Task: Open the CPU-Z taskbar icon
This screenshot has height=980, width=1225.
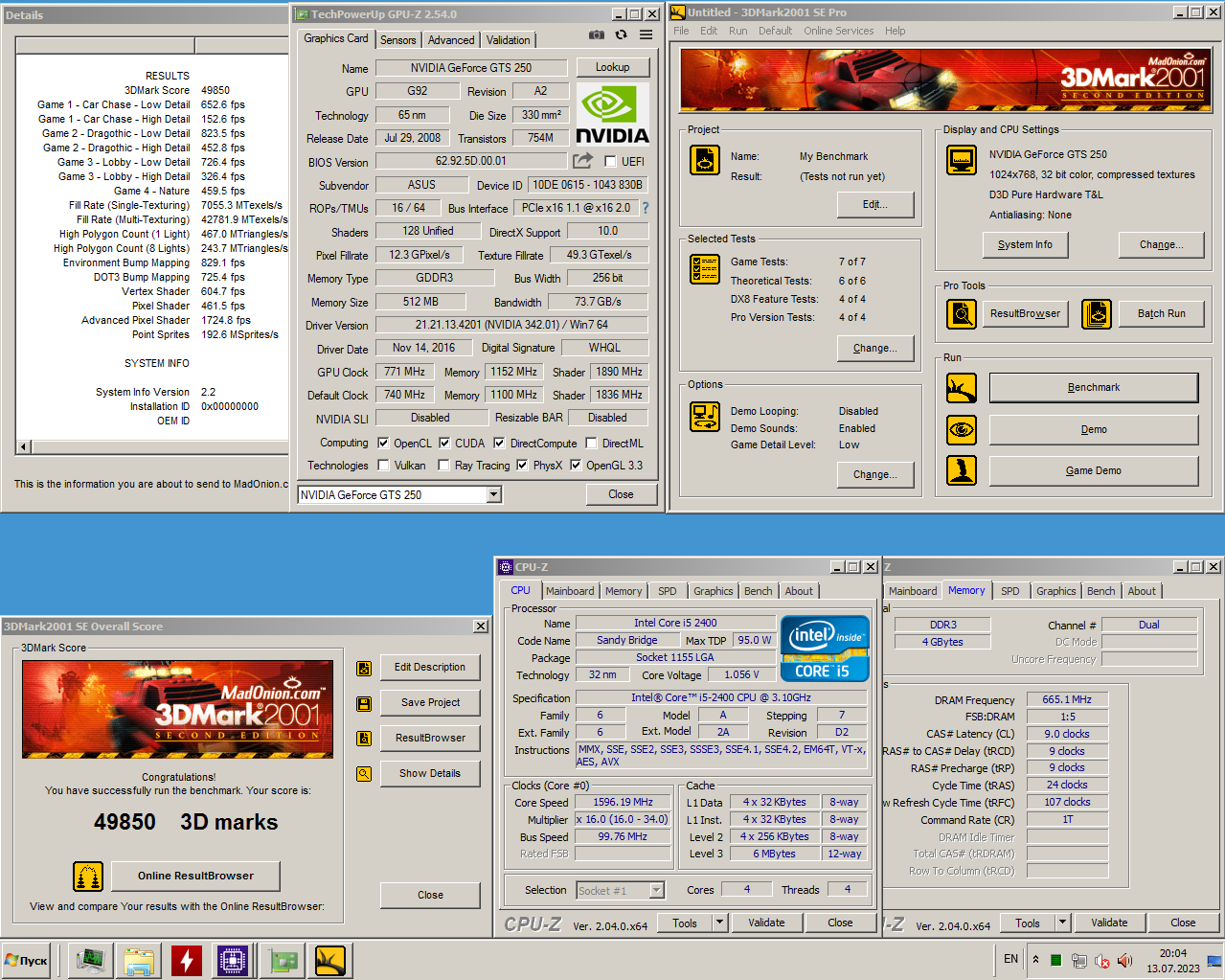Action: (233, 960)
